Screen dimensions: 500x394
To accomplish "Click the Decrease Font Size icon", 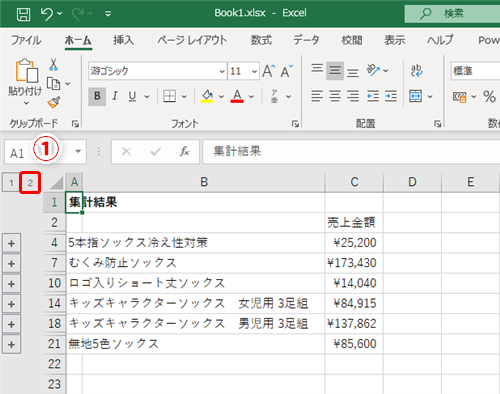I will pos(287,71).
